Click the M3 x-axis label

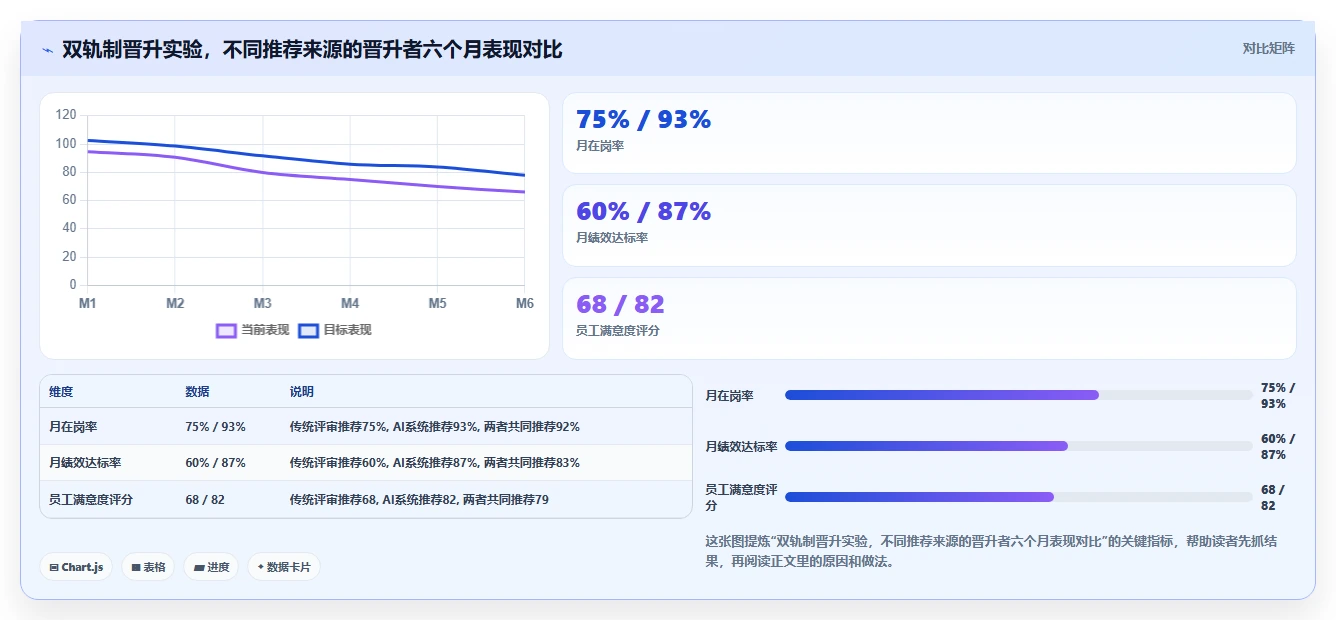pos(262,303)
